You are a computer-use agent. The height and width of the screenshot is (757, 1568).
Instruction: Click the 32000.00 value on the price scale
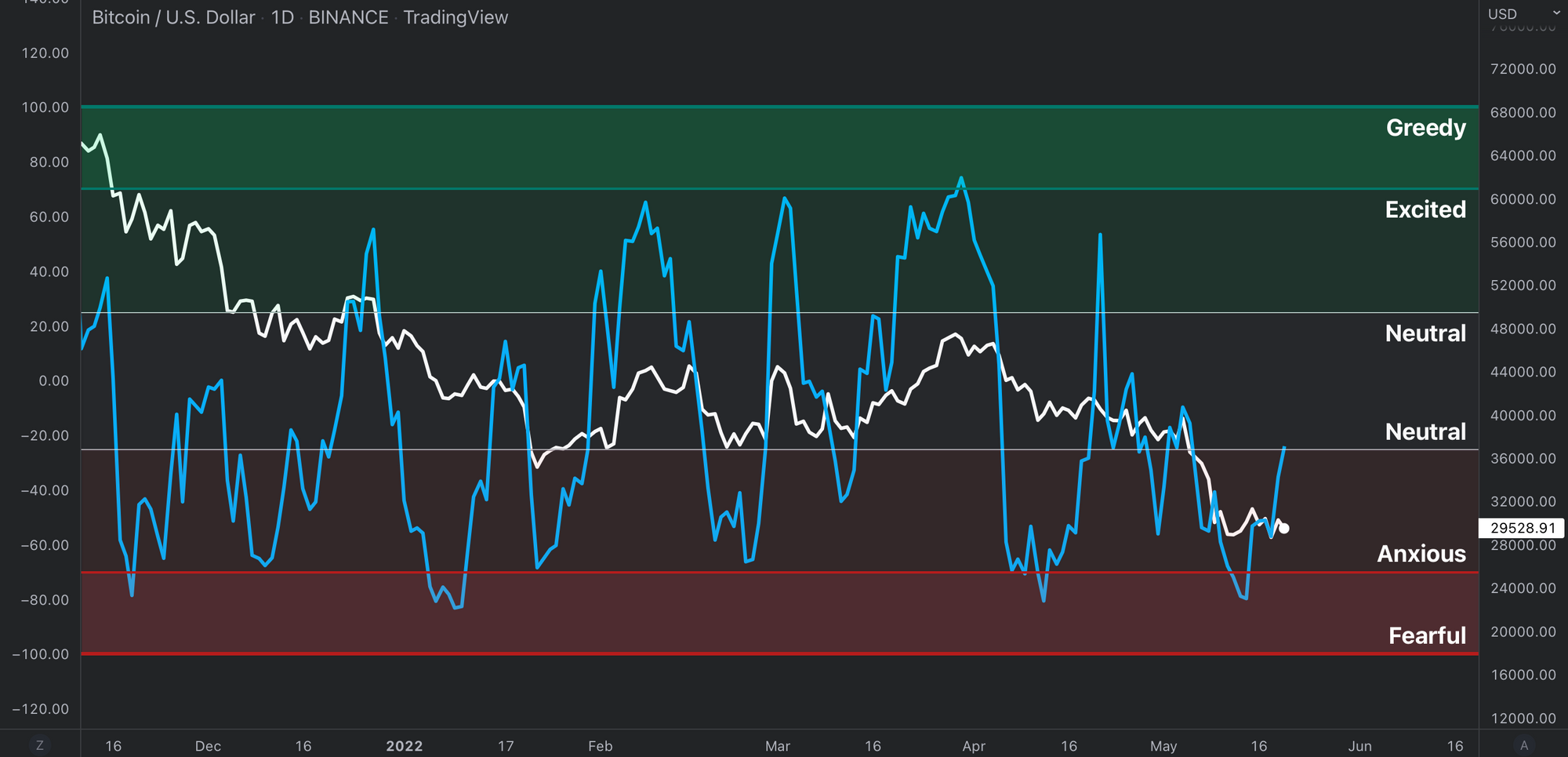point(1523,502)
